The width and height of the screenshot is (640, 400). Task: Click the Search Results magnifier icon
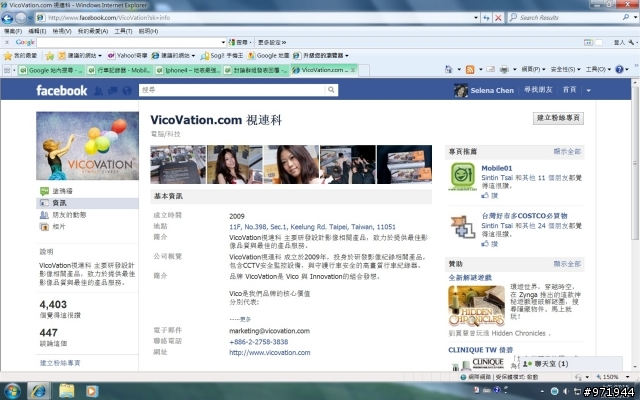pos(626,17)
